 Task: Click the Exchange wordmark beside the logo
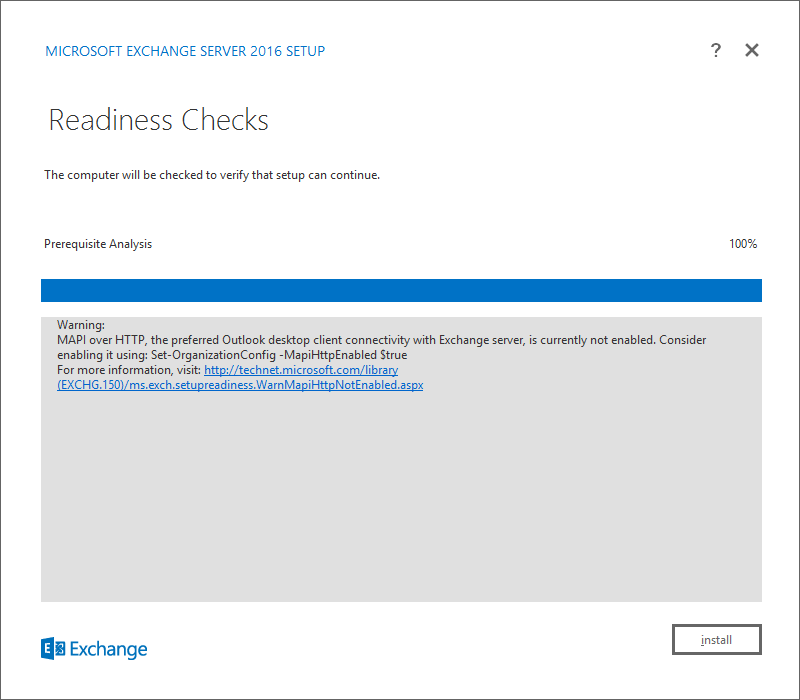coord(108,650)
